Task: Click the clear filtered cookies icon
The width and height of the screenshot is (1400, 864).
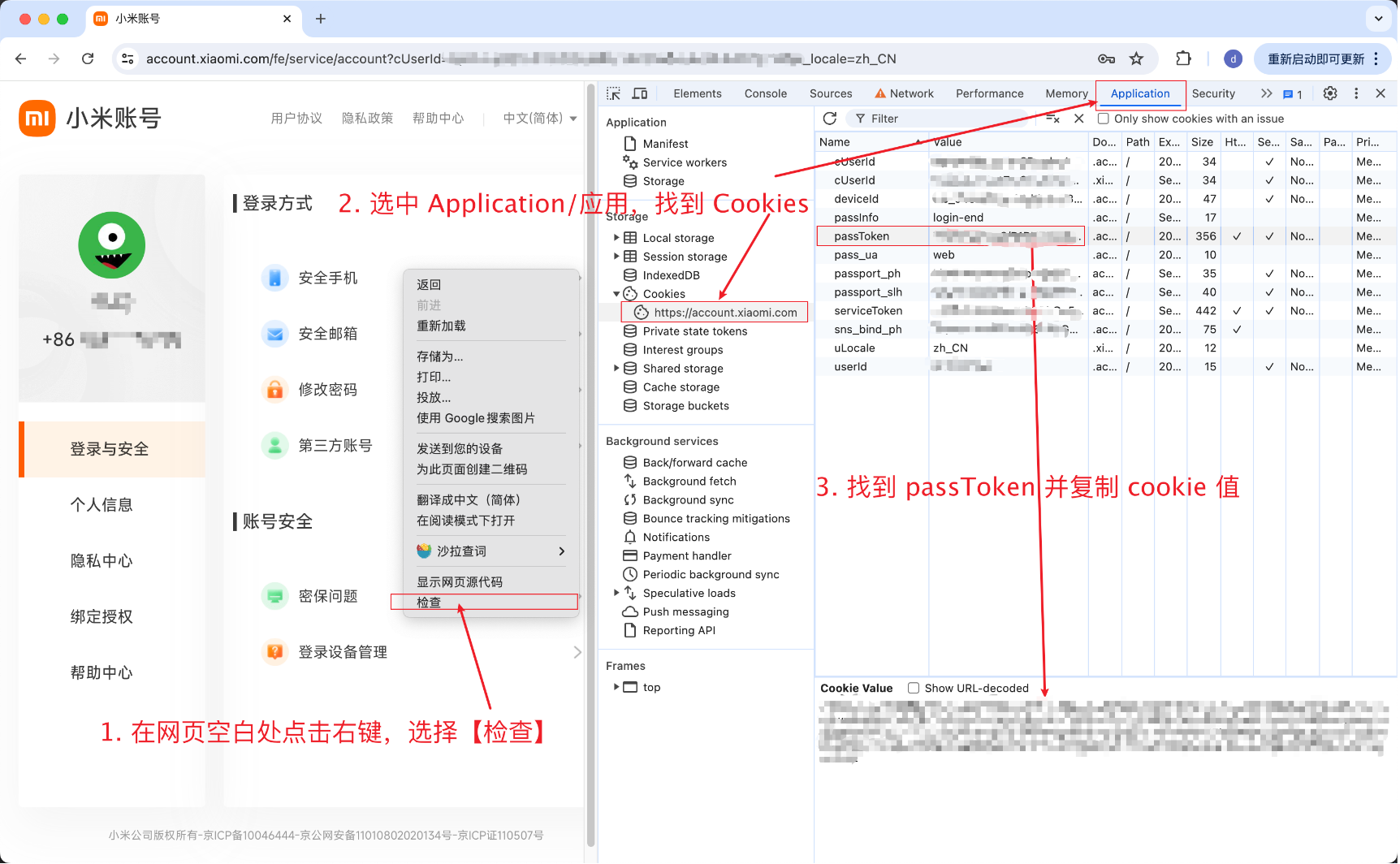Action: coord(1052,119)
